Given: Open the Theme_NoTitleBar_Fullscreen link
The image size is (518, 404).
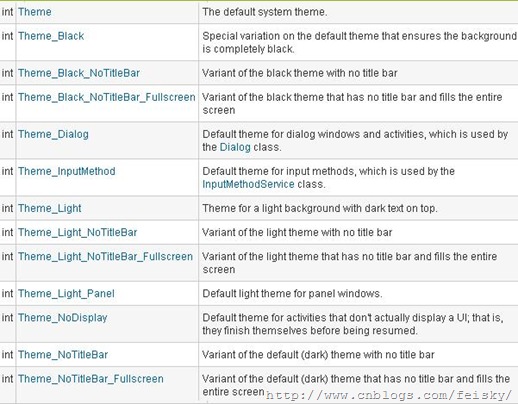Looking at the screenshot, I should [x=91, y=379].
